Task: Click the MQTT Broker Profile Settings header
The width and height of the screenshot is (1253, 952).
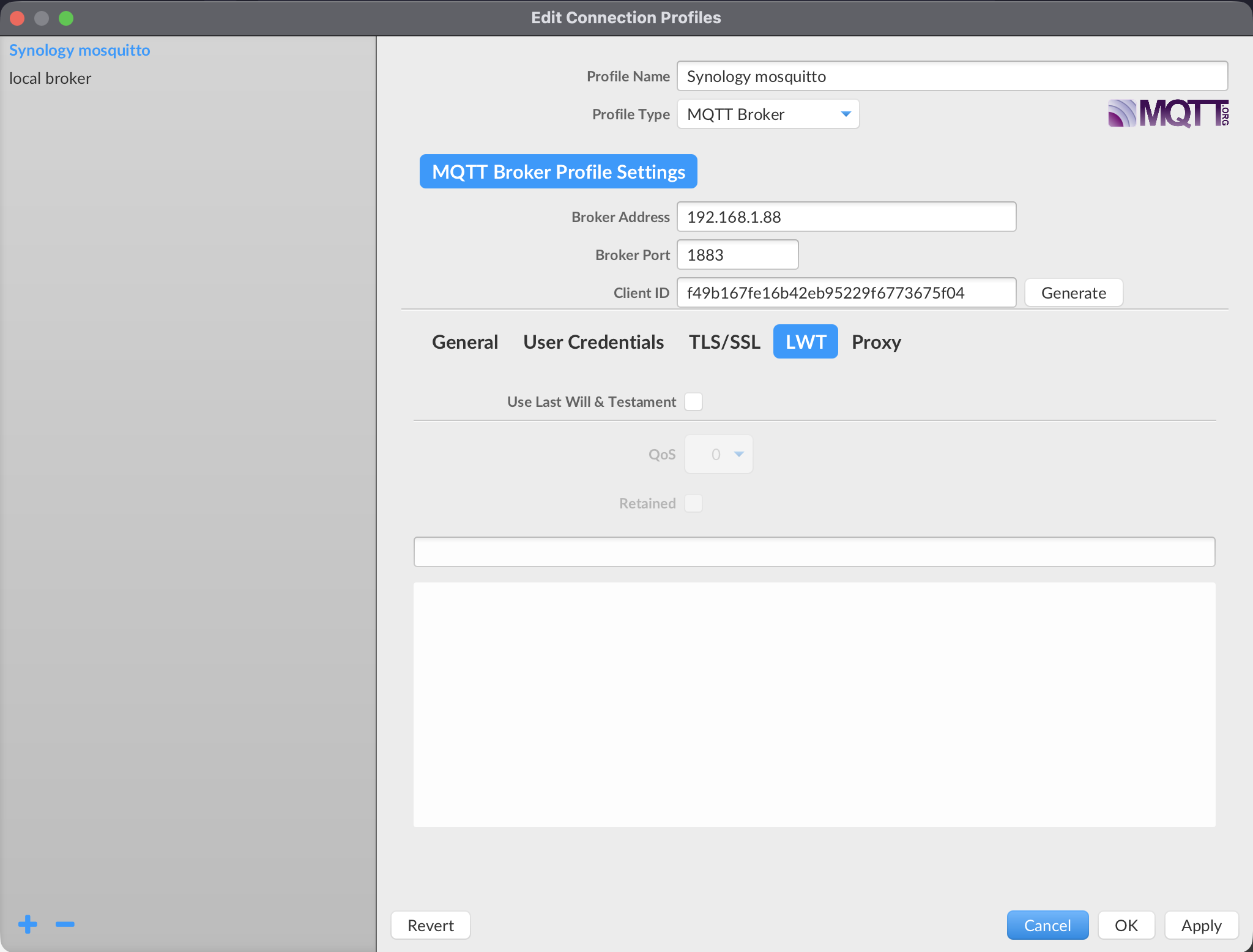Action: tap(559, 172)
